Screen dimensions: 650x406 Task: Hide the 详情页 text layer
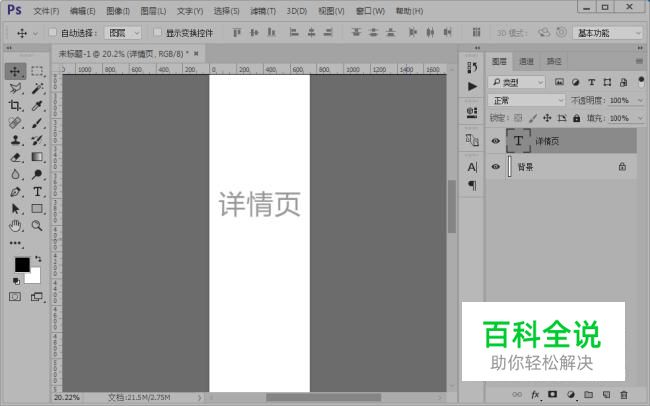click(496, 142)
